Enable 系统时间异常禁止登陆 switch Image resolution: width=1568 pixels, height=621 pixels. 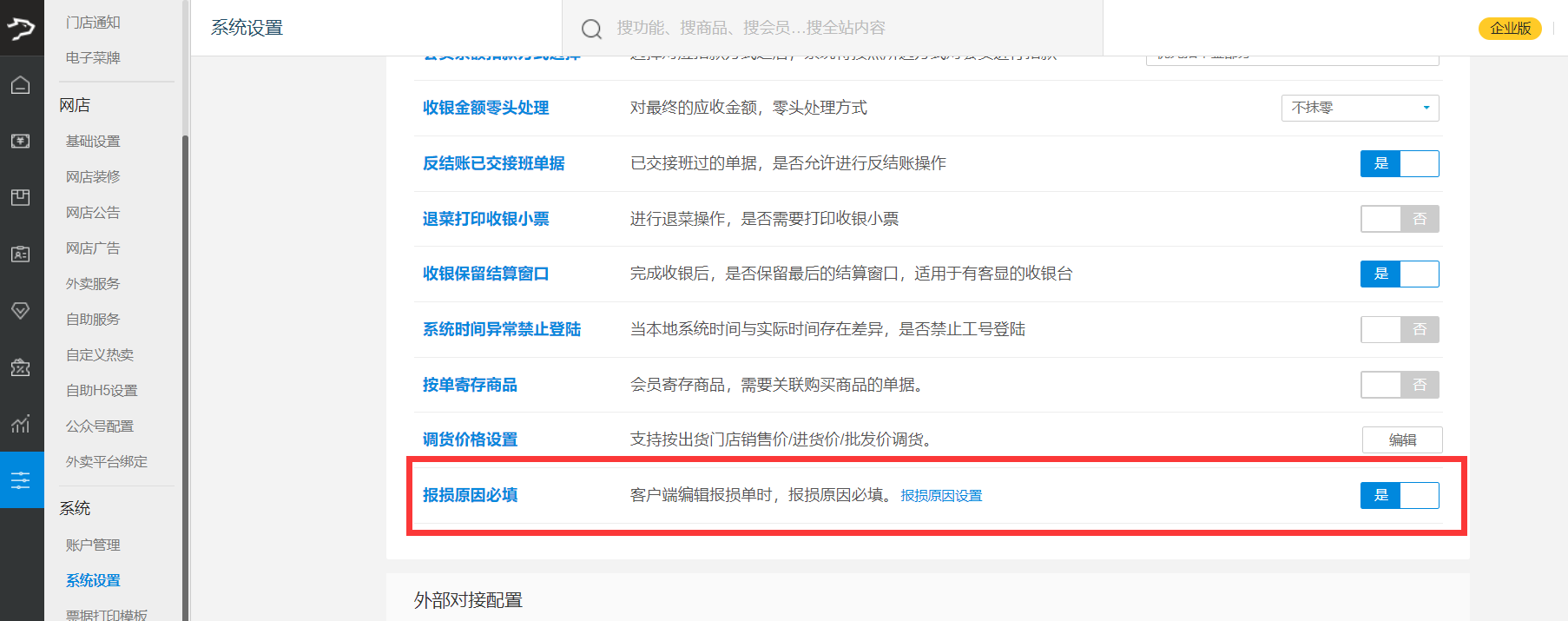[x=1400, y=329]
